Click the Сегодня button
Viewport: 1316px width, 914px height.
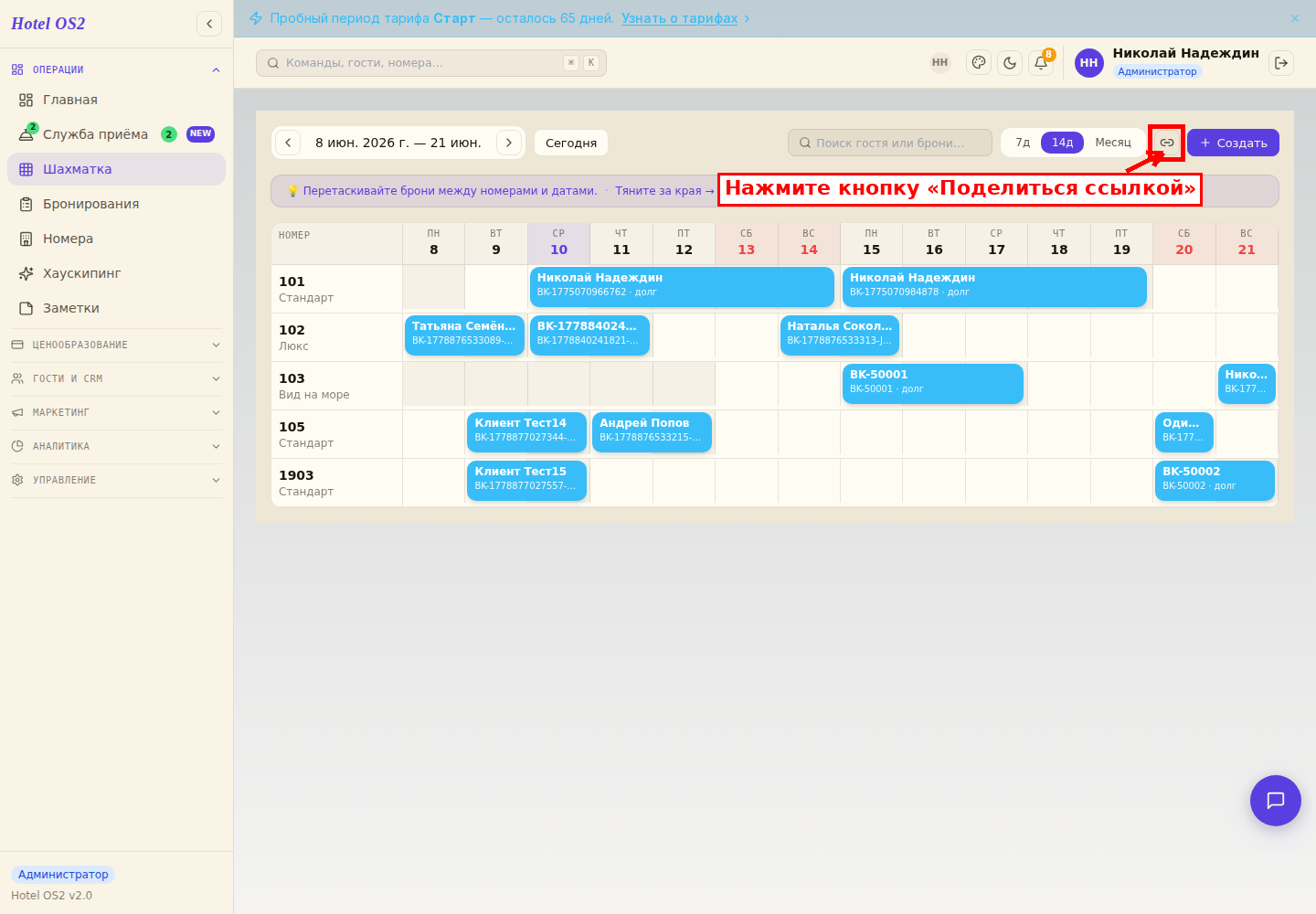(x=571, y=143)
